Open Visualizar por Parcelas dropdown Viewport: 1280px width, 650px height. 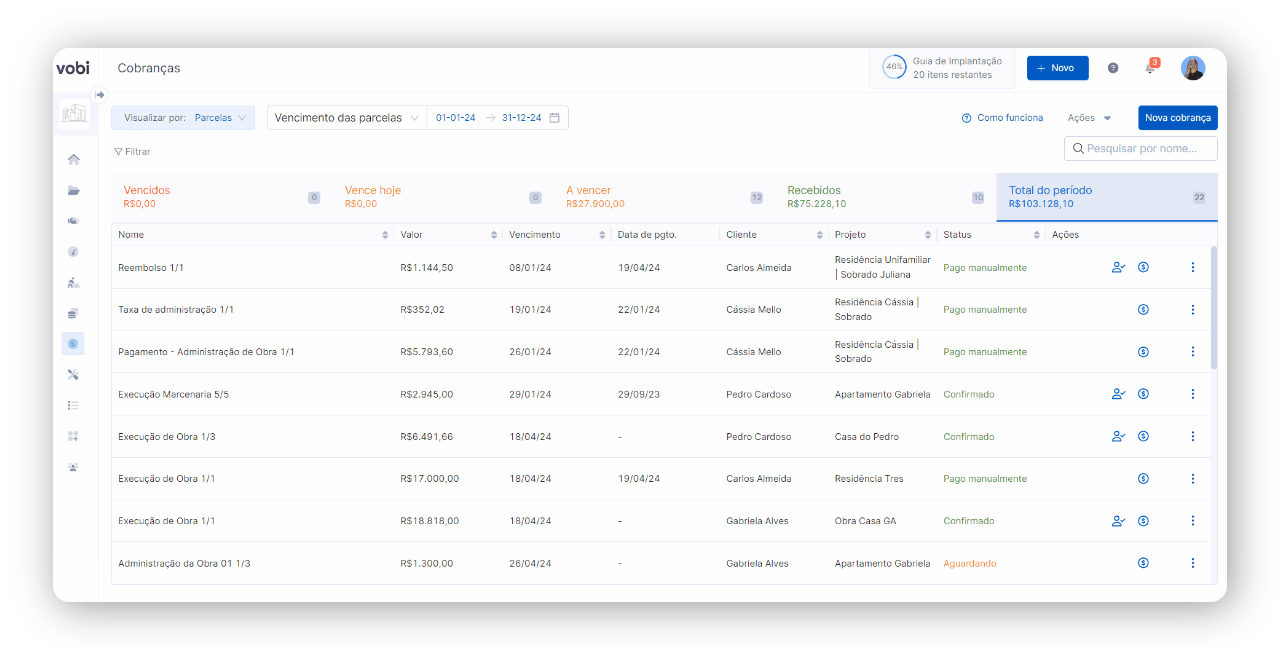click(x=183, y=118)
